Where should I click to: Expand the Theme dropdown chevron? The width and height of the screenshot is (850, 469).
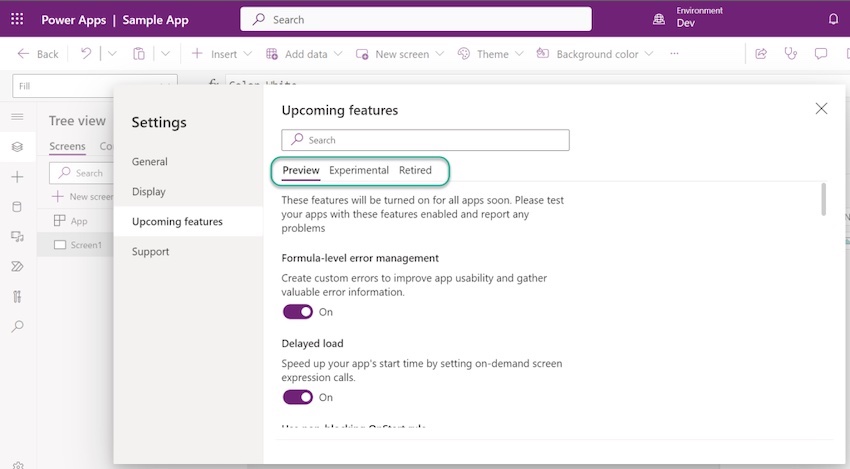point(519,54)
